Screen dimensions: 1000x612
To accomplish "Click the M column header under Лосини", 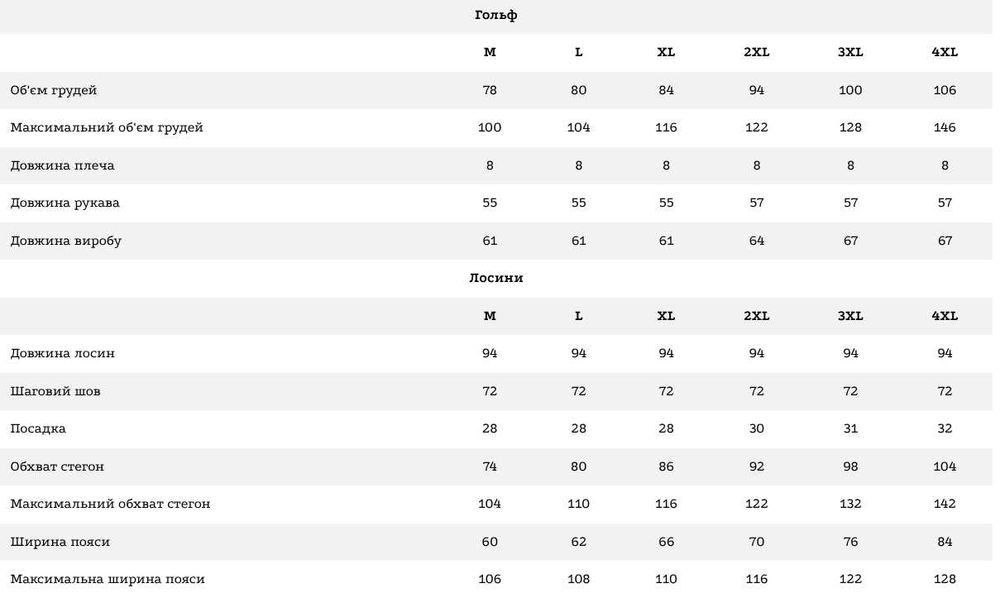I will pos(490,316).
